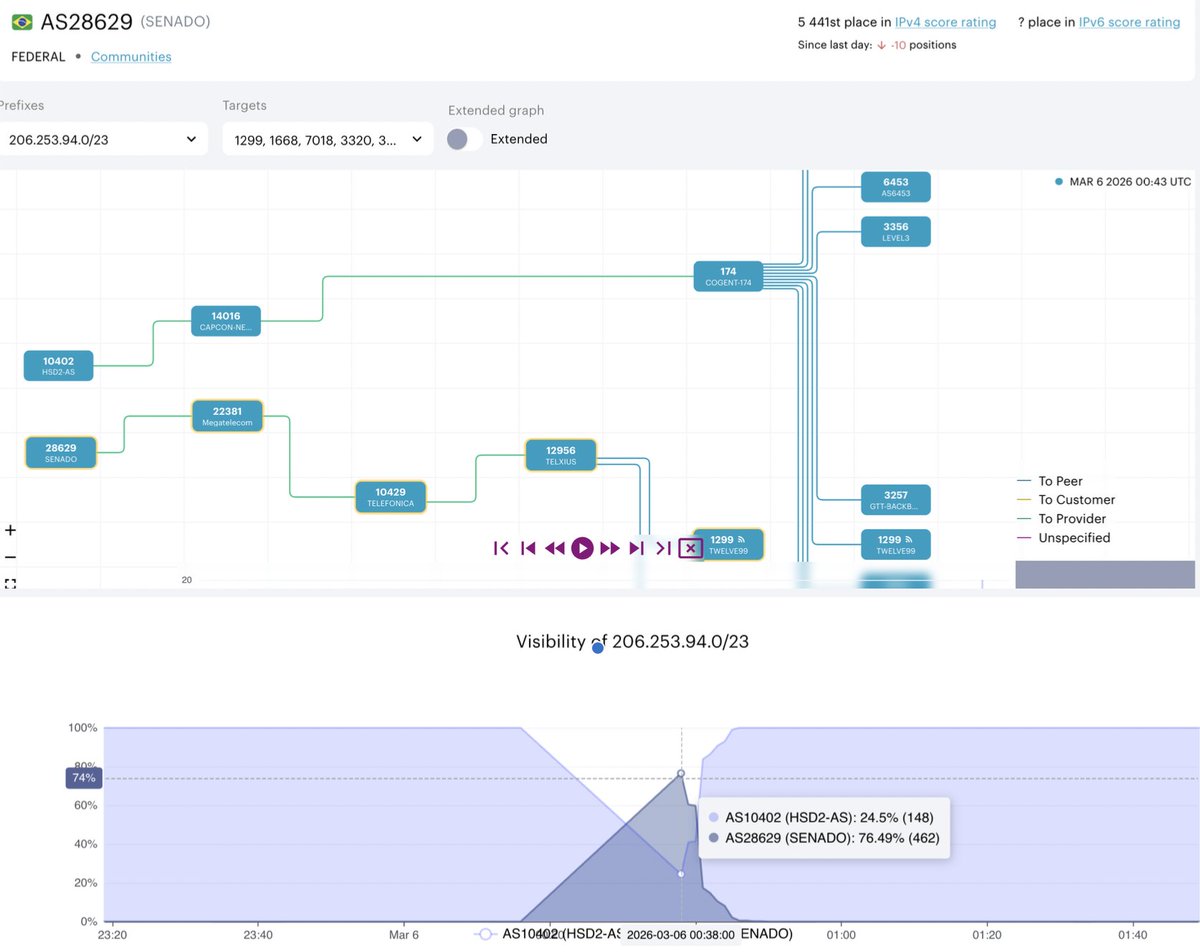Click the tooltip line AS28629 (SENADO): 76.49%
Image resolution: width=1200 pixels, height=952 pixels.
pos(823,839)
